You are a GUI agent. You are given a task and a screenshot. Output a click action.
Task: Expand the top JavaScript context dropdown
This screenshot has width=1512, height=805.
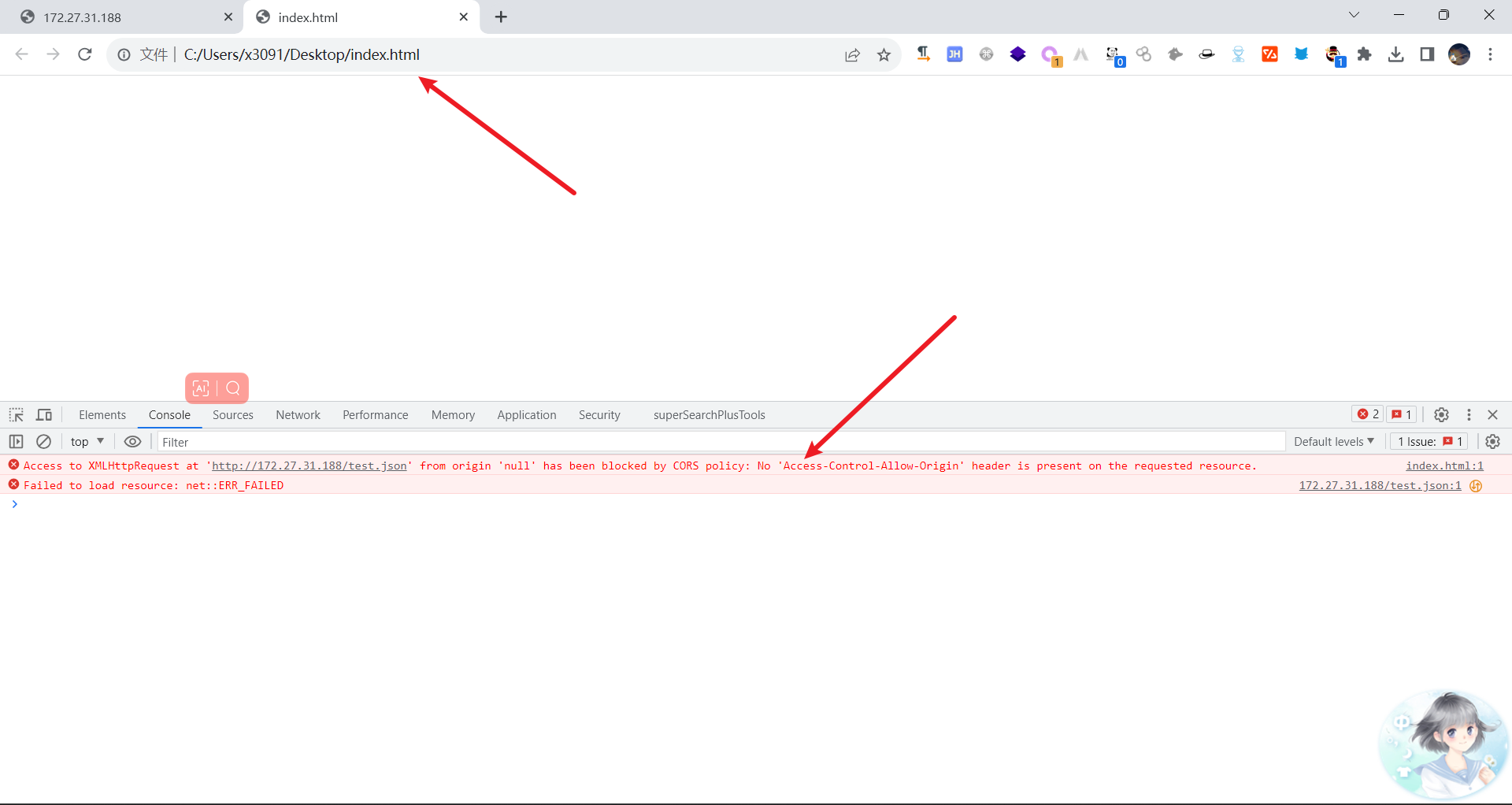pos(87,442)
